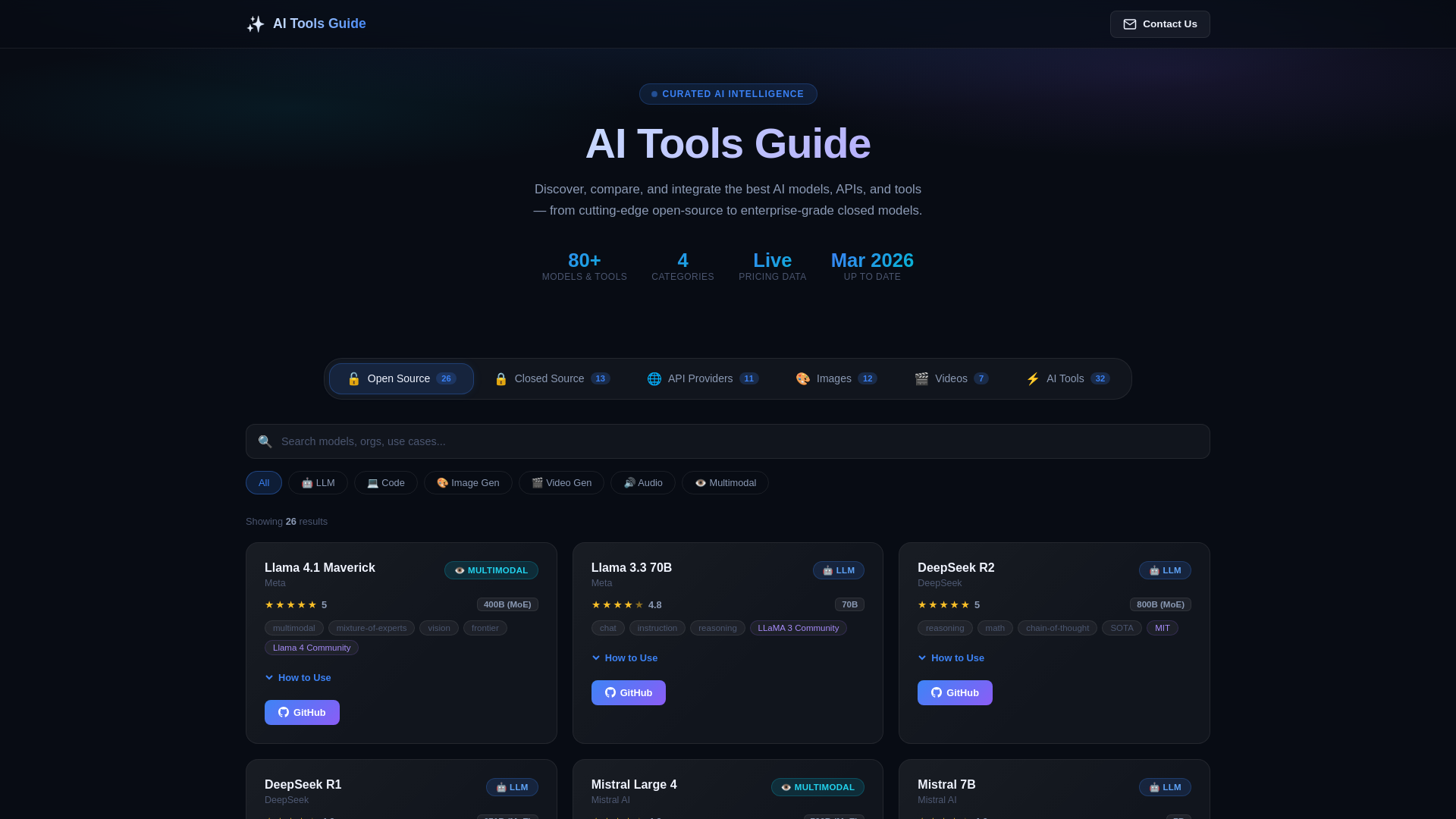Click the Contact Us button

(x=1159, y=24)
